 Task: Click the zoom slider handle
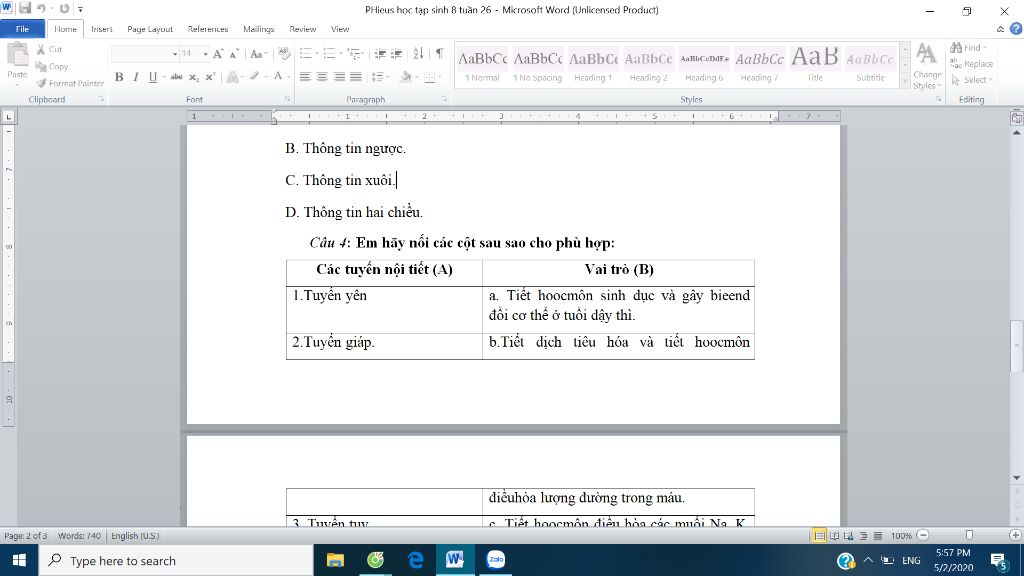point(969,536)
